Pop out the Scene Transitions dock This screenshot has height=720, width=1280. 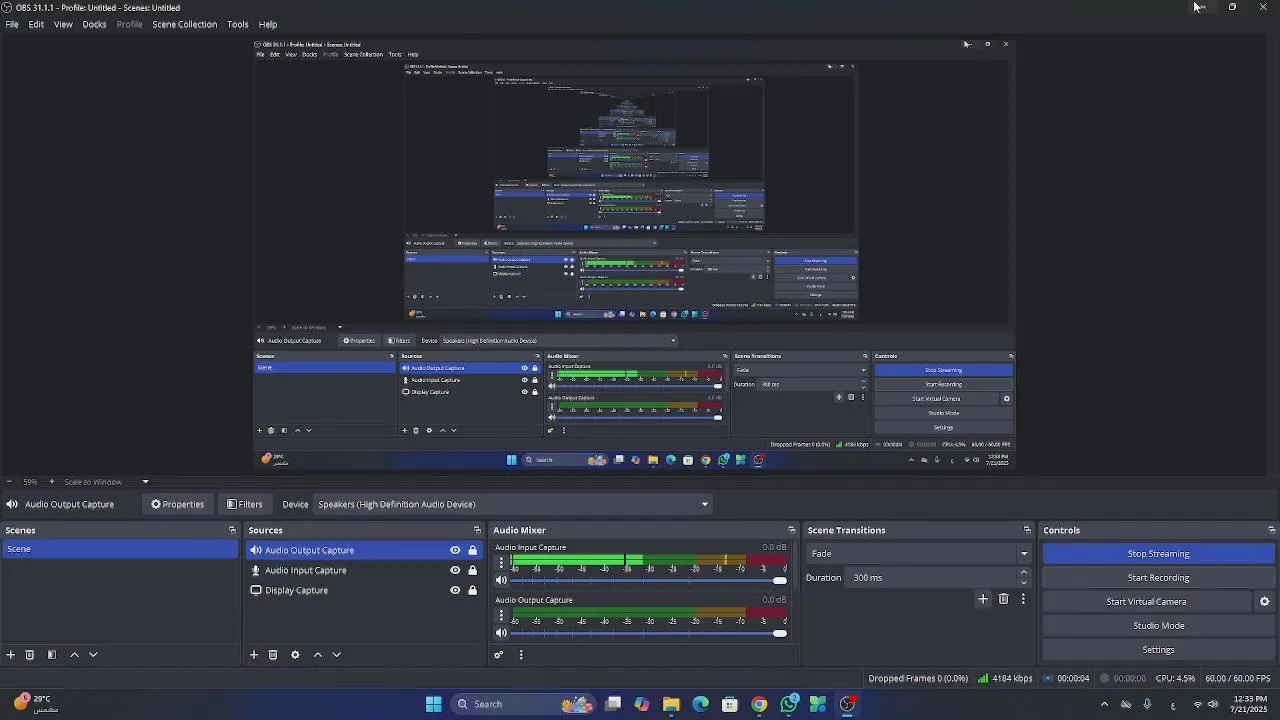(1027, 531)
